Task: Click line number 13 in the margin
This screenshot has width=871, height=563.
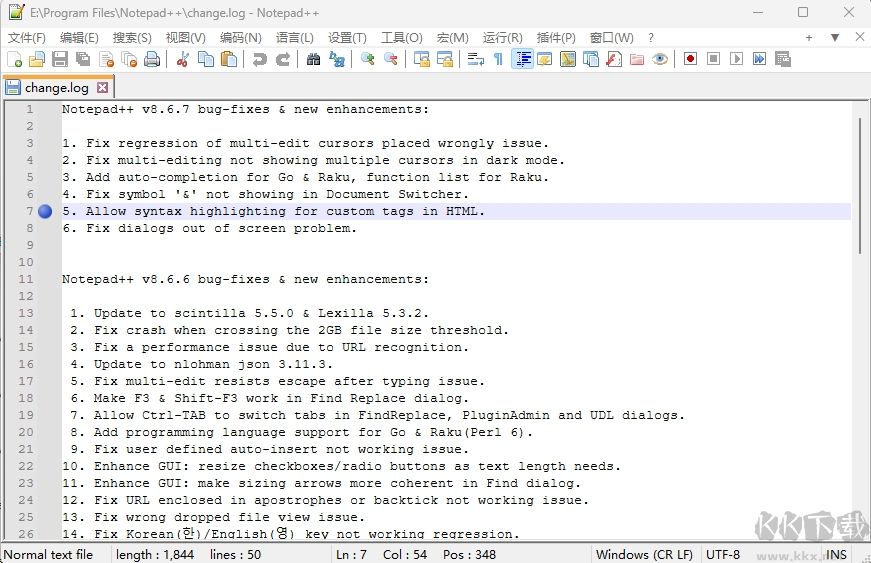Action: (x=26, y=313)
